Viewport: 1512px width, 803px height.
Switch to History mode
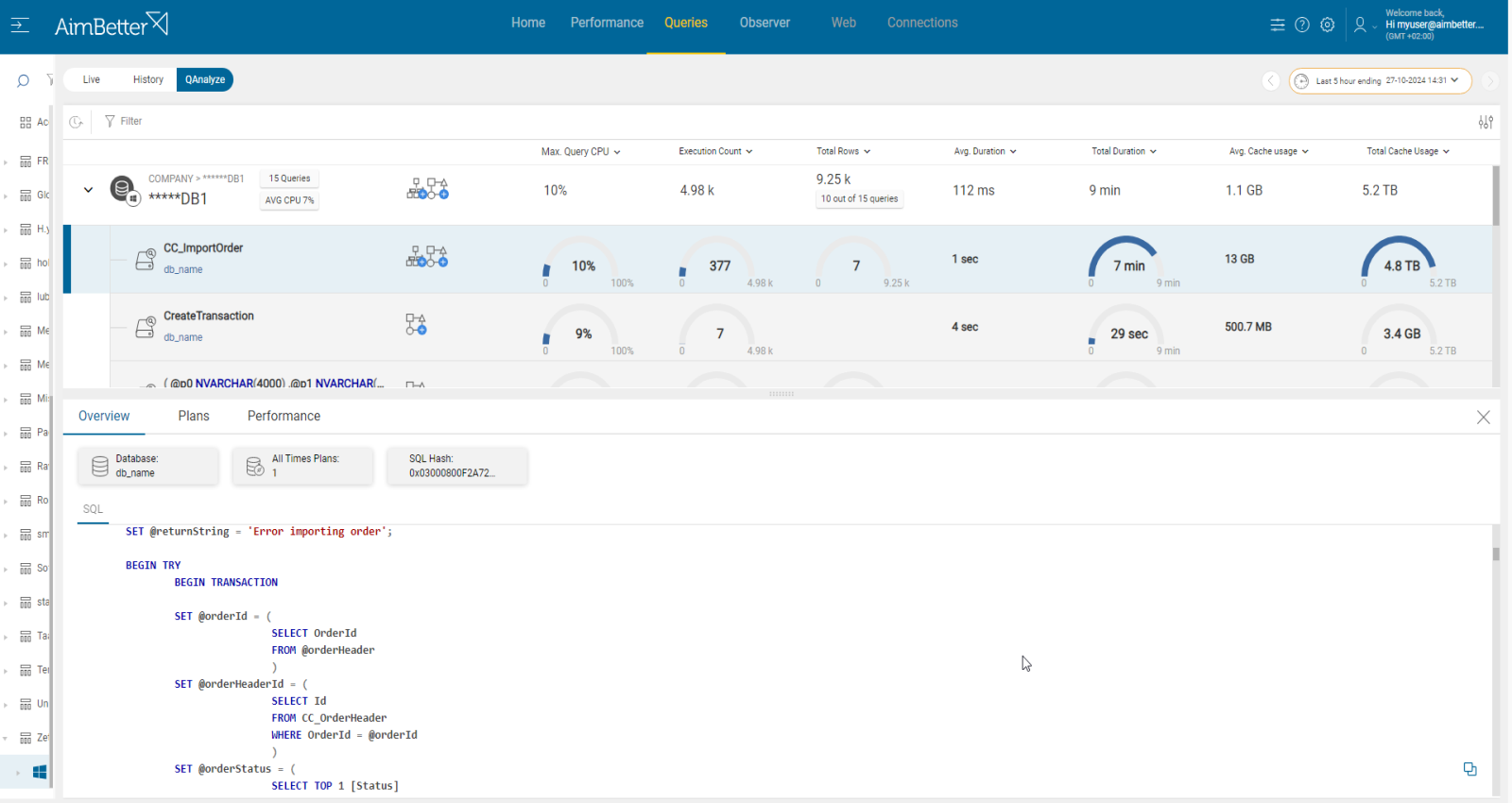point(147,80)
